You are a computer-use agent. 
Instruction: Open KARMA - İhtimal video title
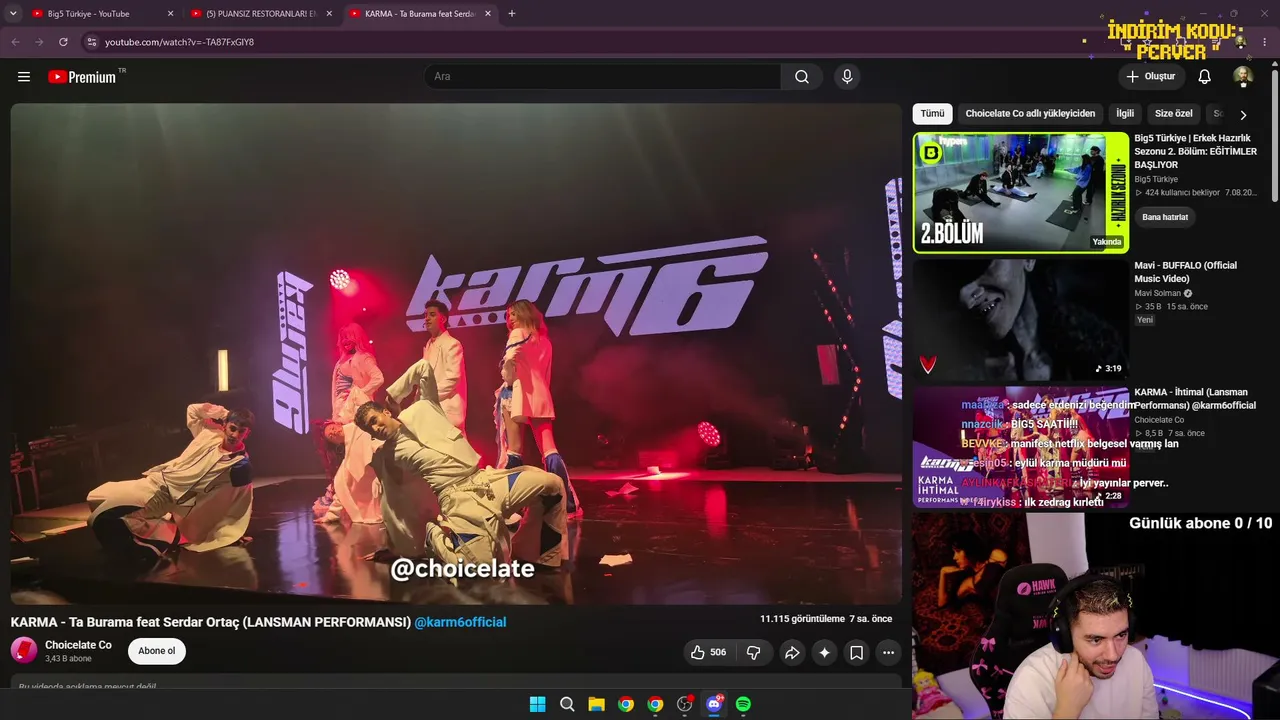[x=1195, y=399]
